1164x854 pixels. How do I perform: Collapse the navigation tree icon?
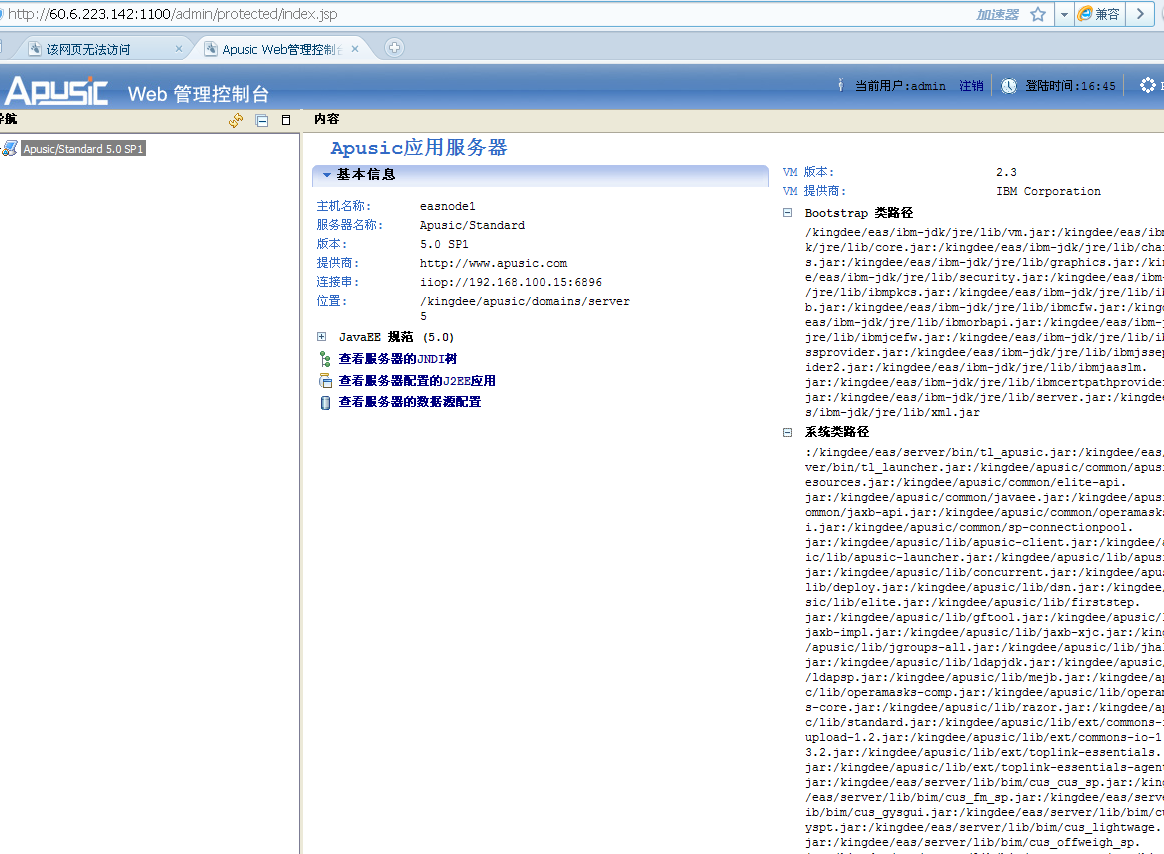click(261, 120)
